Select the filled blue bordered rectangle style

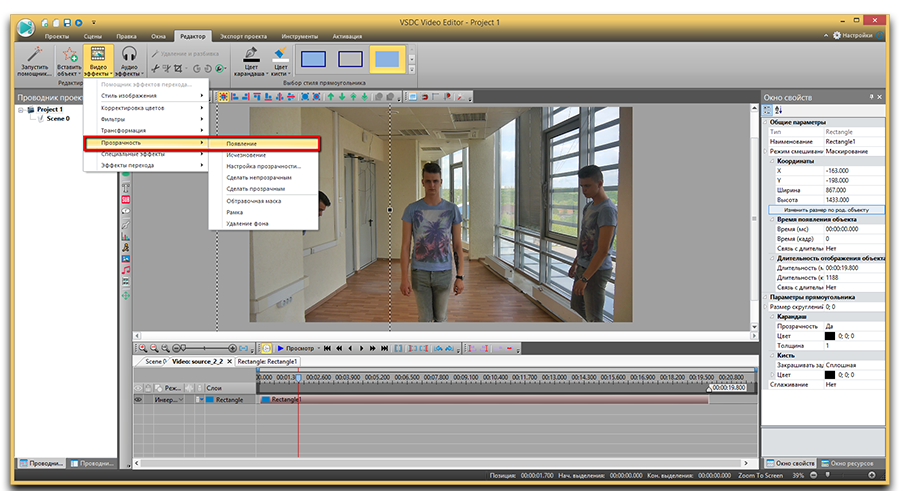pyautogui.click(x=313, y=59)
